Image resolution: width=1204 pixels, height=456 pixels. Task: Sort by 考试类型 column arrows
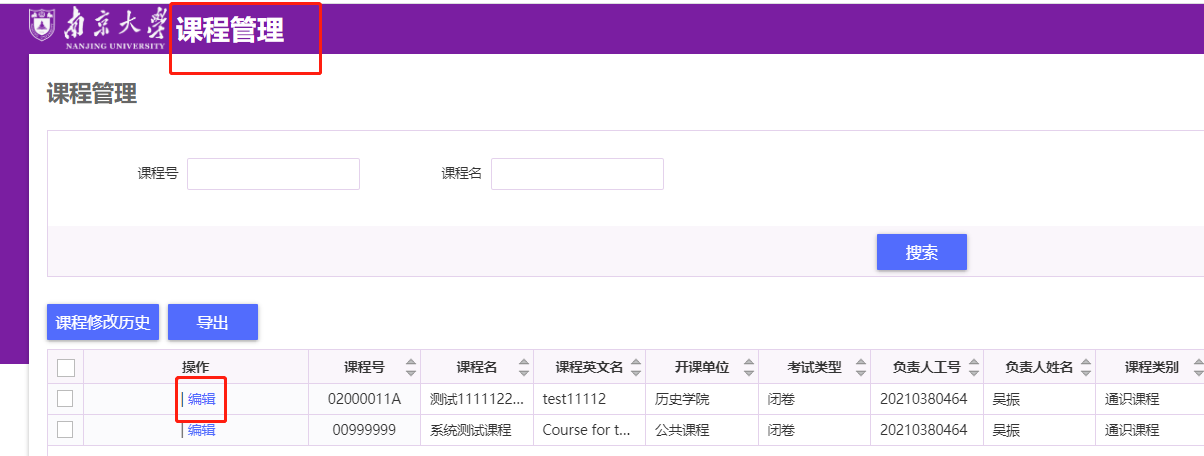861,367
